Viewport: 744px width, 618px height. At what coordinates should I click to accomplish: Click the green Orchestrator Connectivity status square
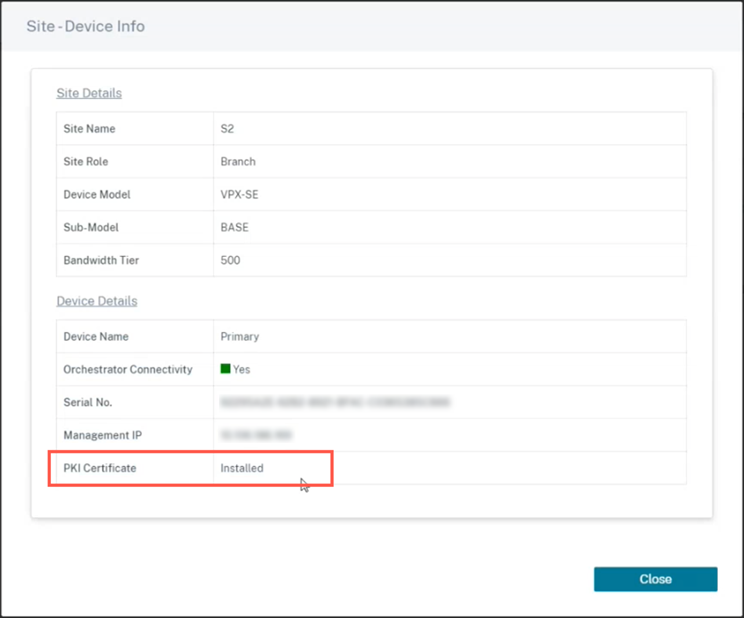pos(225,369)
